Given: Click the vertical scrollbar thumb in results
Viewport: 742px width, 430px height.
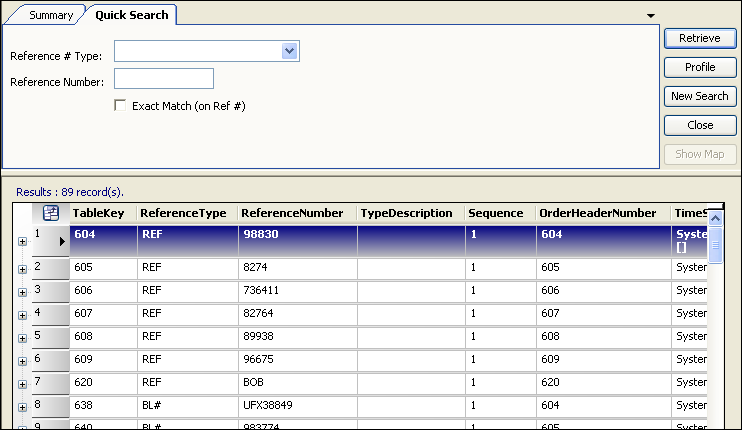Looking at the screenshot, I should [715, 244].
